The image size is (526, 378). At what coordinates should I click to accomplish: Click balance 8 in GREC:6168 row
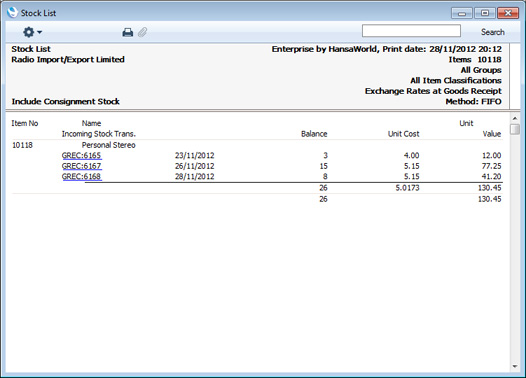[x=325, y=176]
